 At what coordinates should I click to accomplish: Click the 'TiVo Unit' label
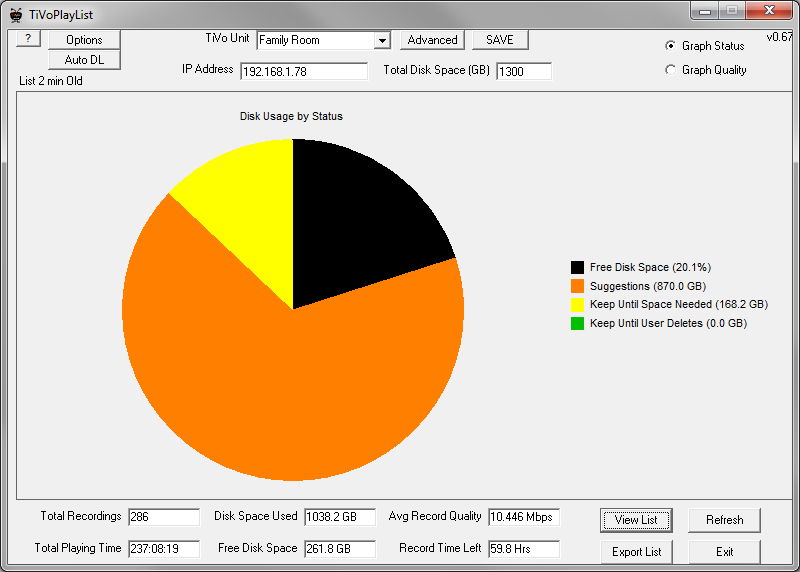click(x=228, y=38)
